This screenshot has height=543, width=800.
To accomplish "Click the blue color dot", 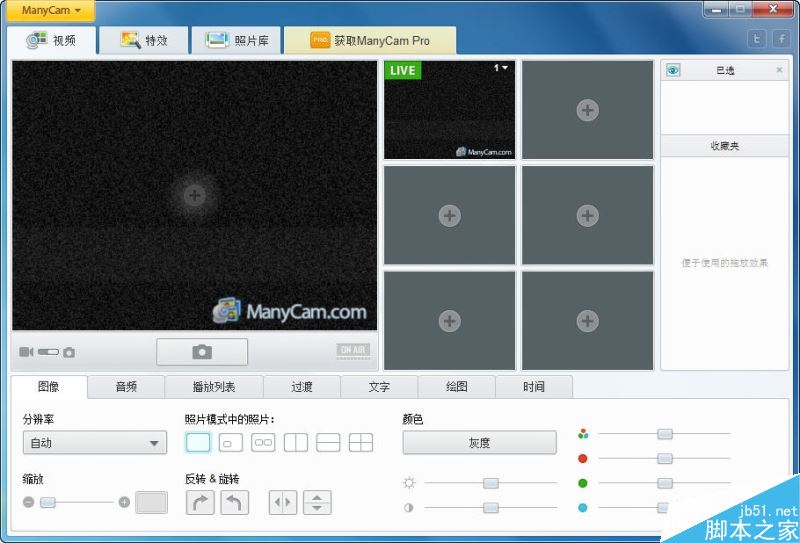I will pos(583,508).
